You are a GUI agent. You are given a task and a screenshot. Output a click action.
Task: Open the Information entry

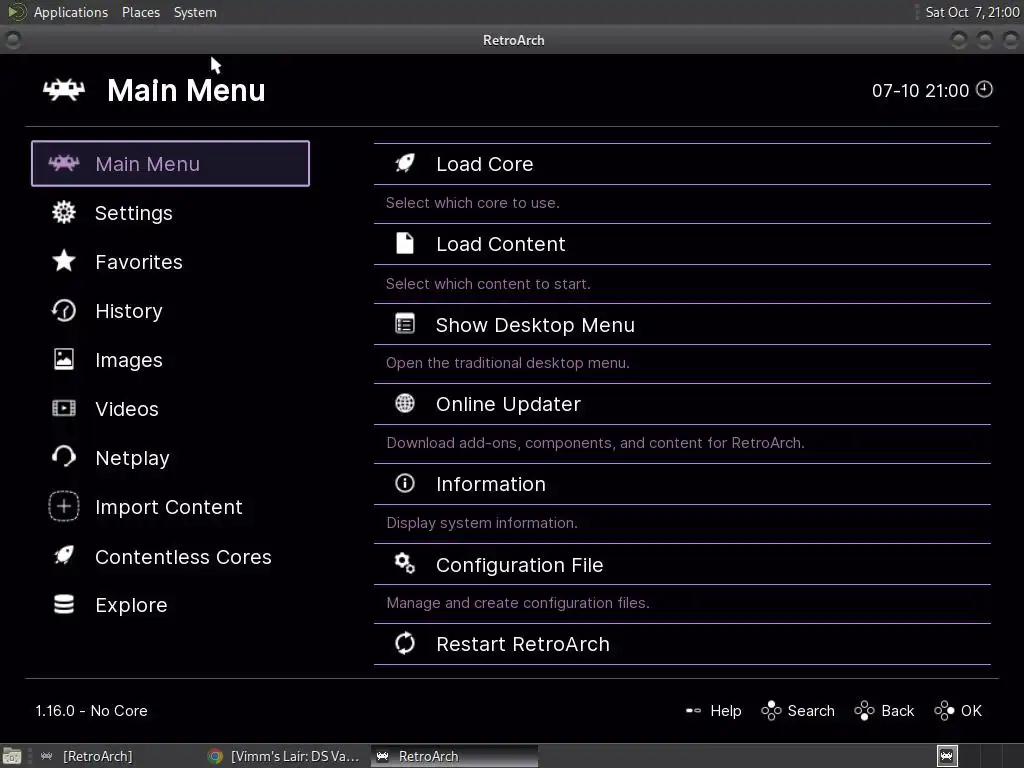coord(682,484)
